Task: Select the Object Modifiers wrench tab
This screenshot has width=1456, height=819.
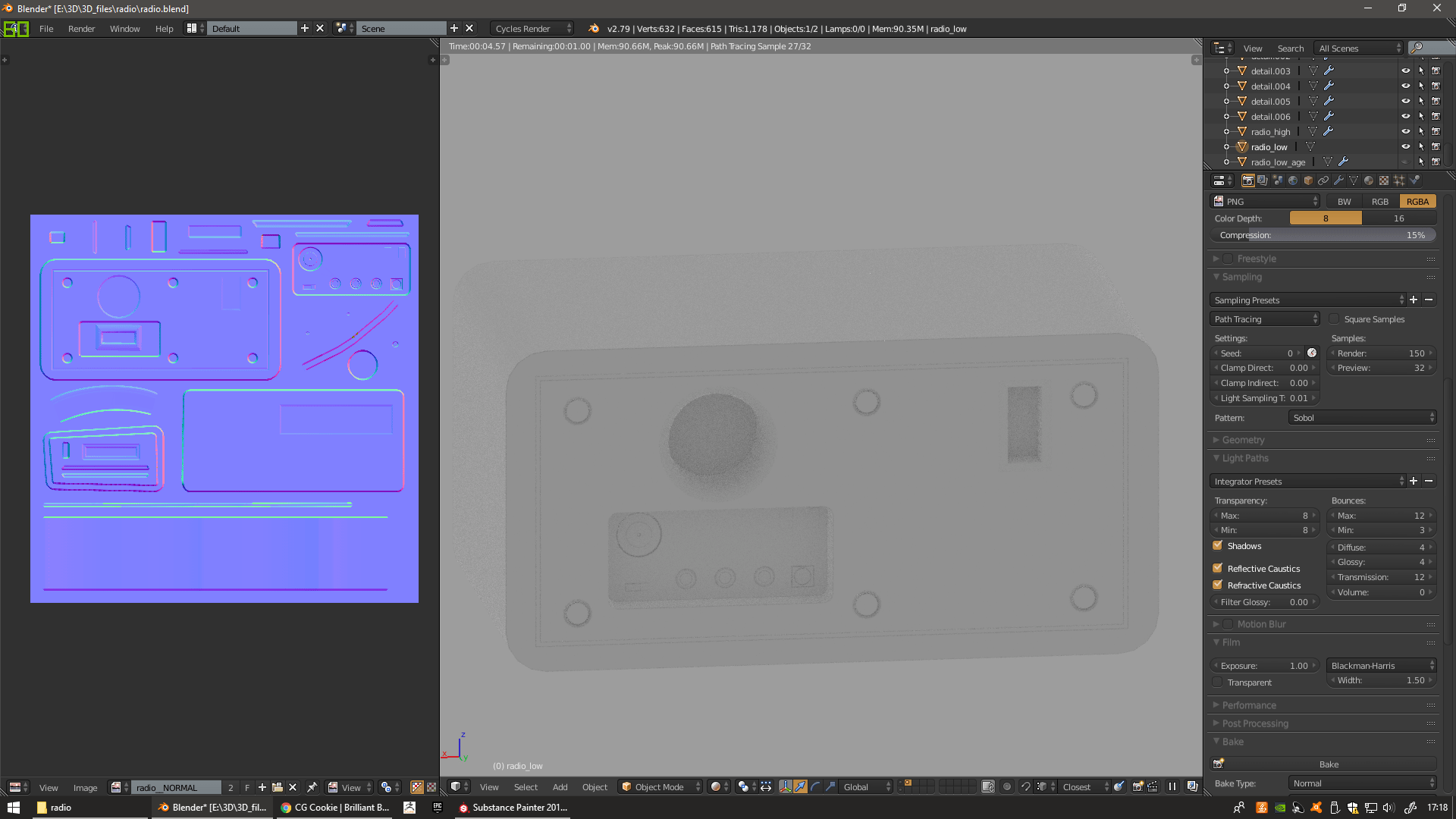Action: pos(1338,180)
